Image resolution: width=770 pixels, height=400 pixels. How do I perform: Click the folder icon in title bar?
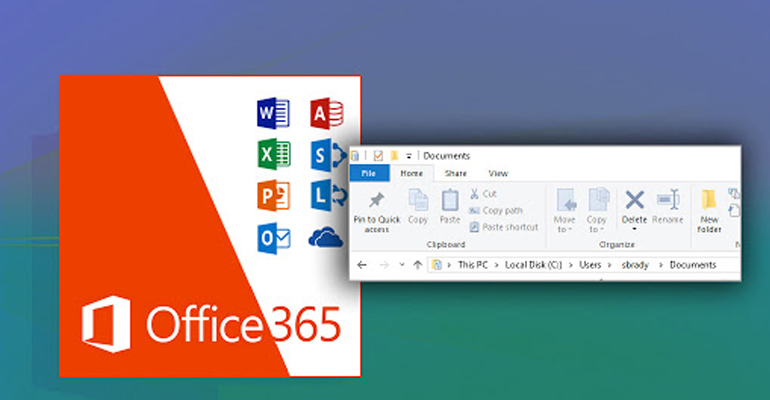(x=394, y=156)
